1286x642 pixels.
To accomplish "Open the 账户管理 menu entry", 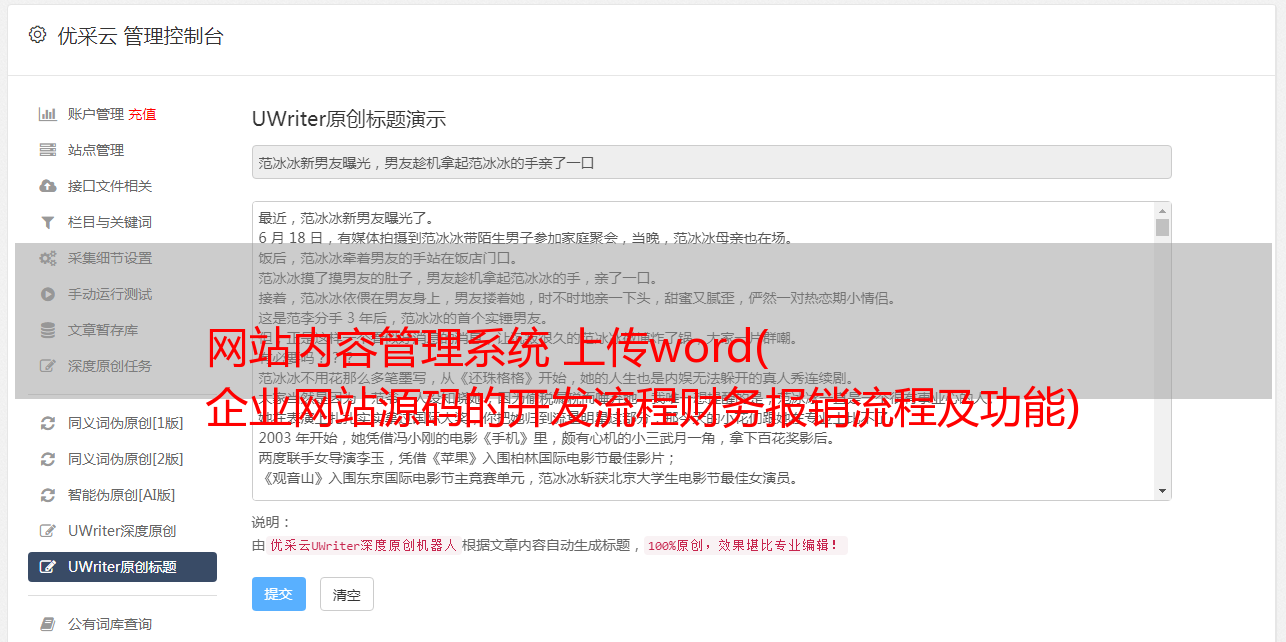I will pyautogui.click(x=96, y=114).
